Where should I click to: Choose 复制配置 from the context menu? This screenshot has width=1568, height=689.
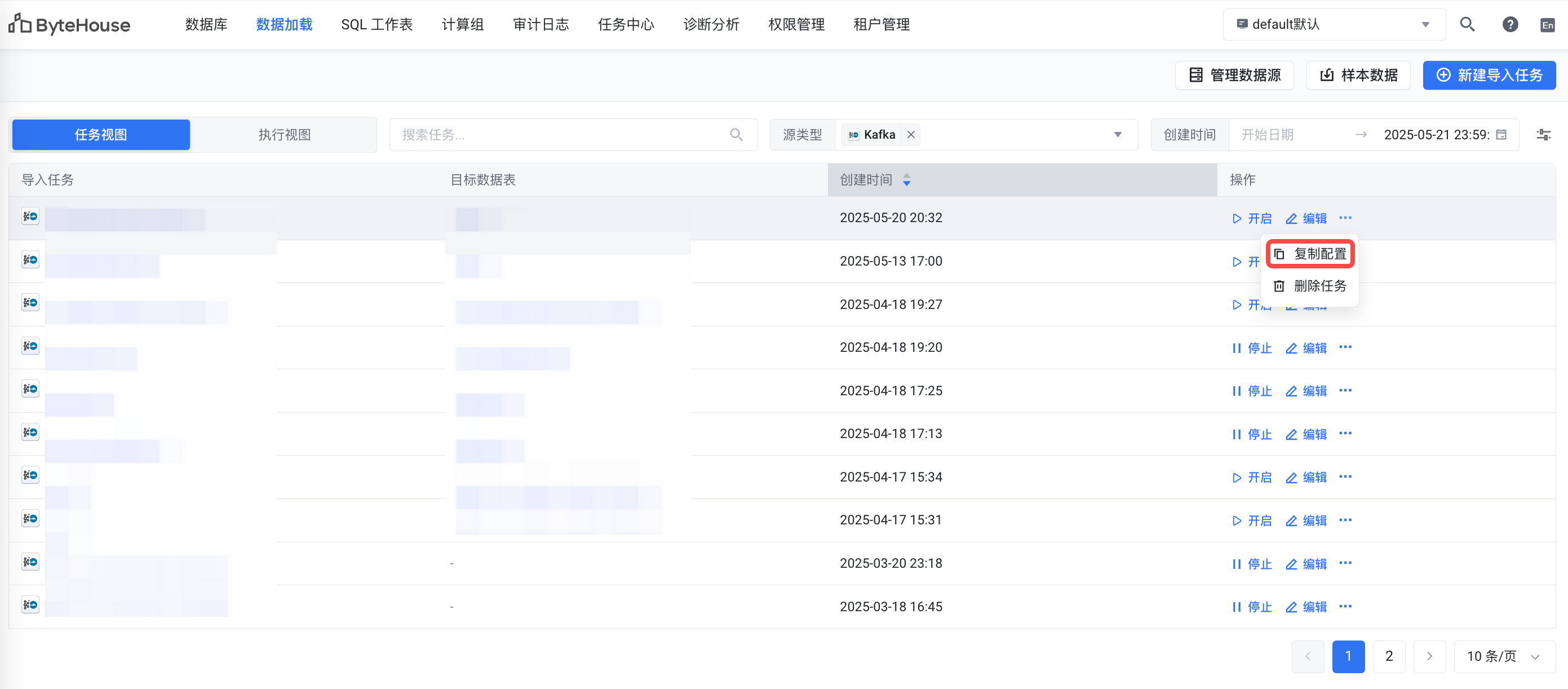tap(1310, 254)
